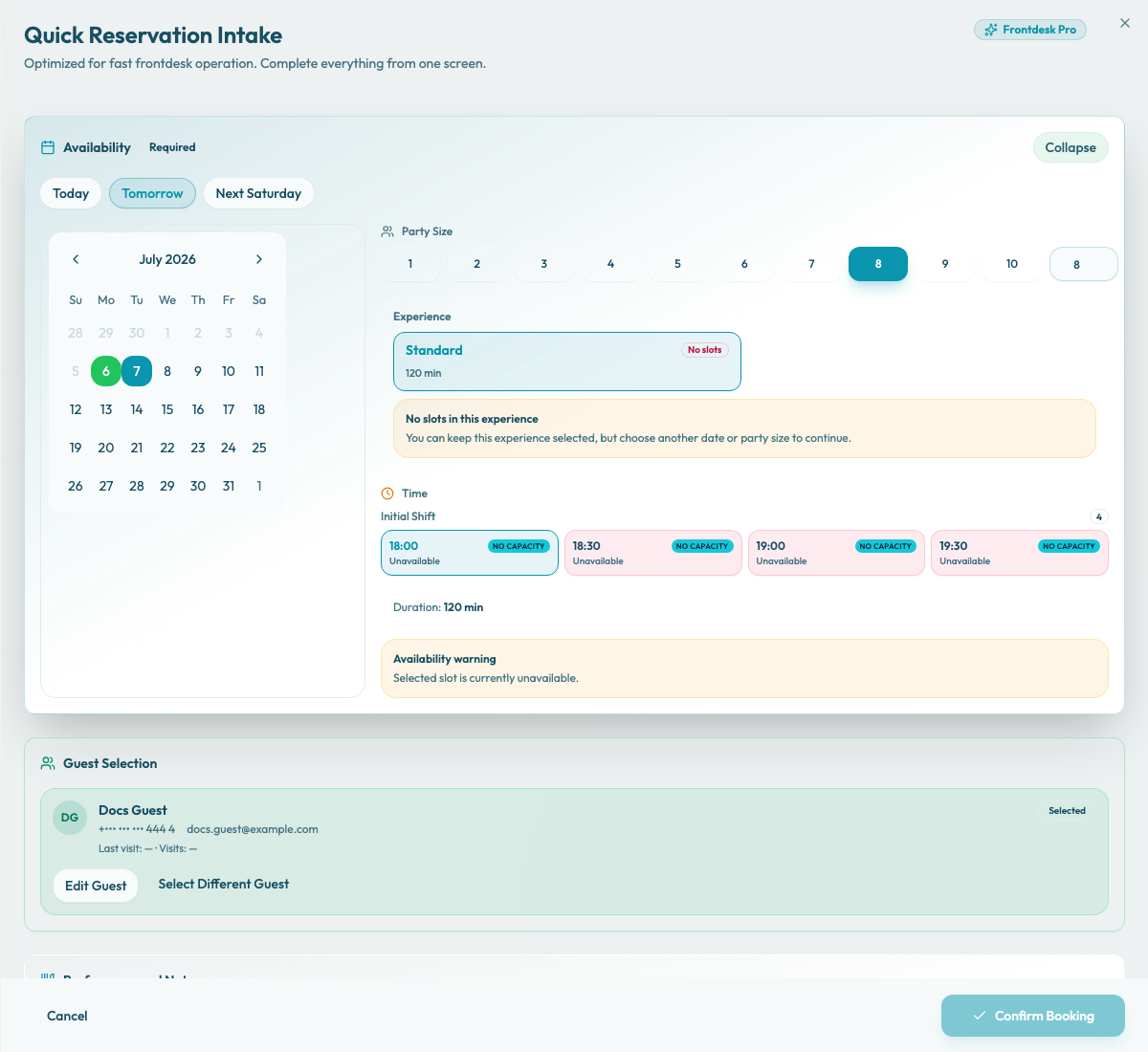Go to next month in calendar

(x=259, y=259)
